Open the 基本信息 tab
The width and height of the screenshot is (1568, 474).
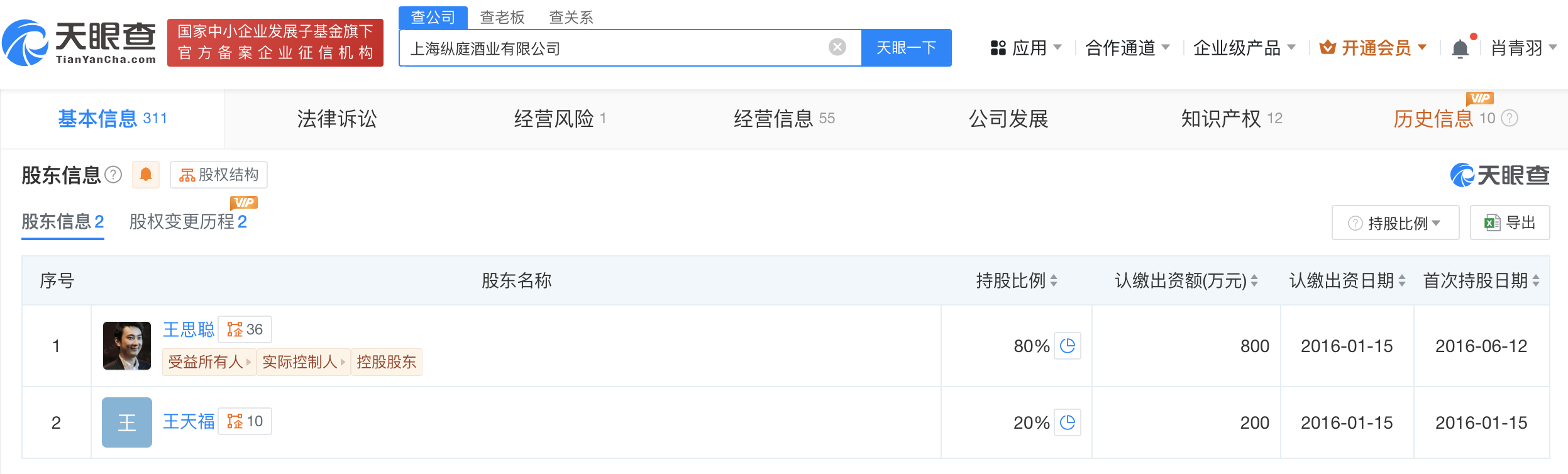point(113,118)
